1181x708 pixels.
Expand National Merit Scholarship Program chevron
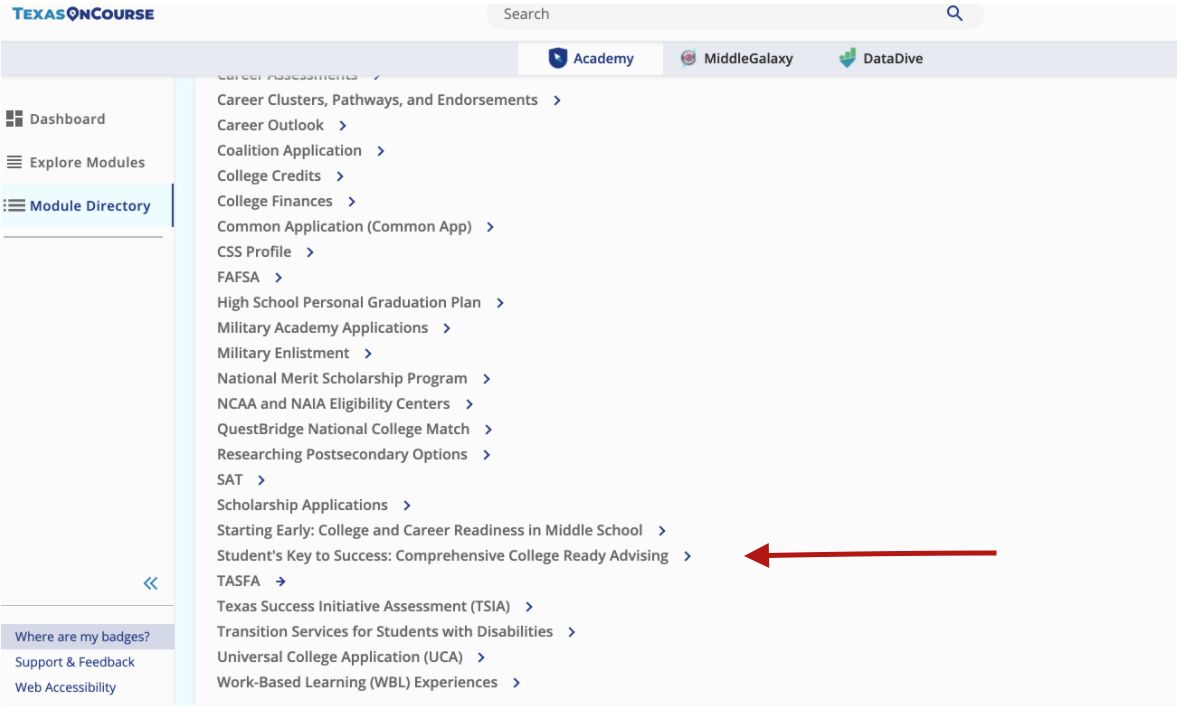[486, 379]
